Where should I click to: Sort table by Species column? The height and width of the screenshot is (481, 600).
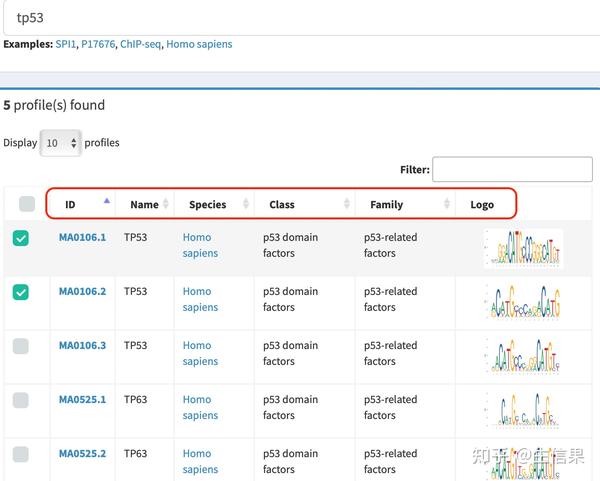208,205
